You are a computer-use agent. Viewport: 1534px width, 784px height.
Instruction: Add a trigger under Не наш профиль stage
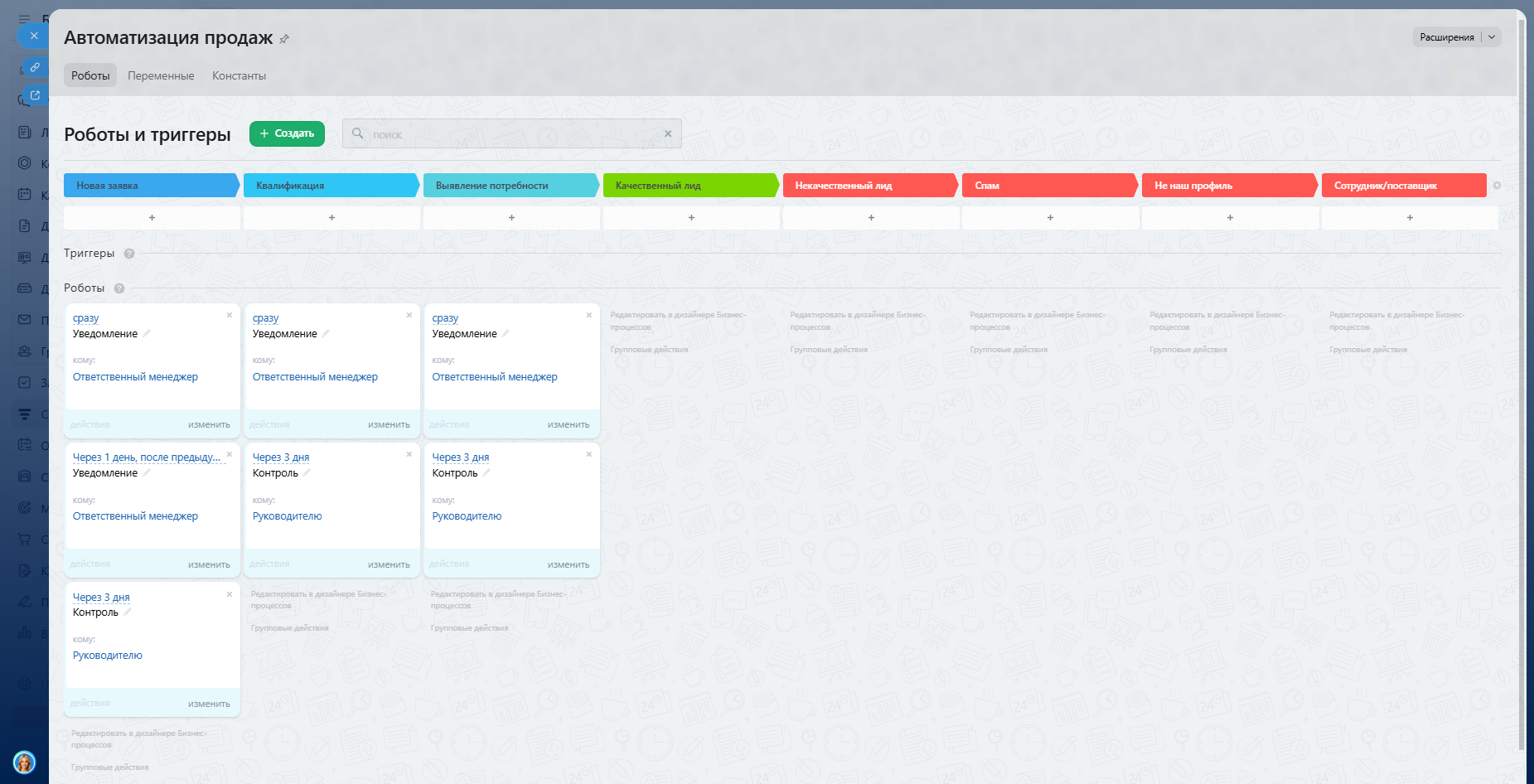1230,217
